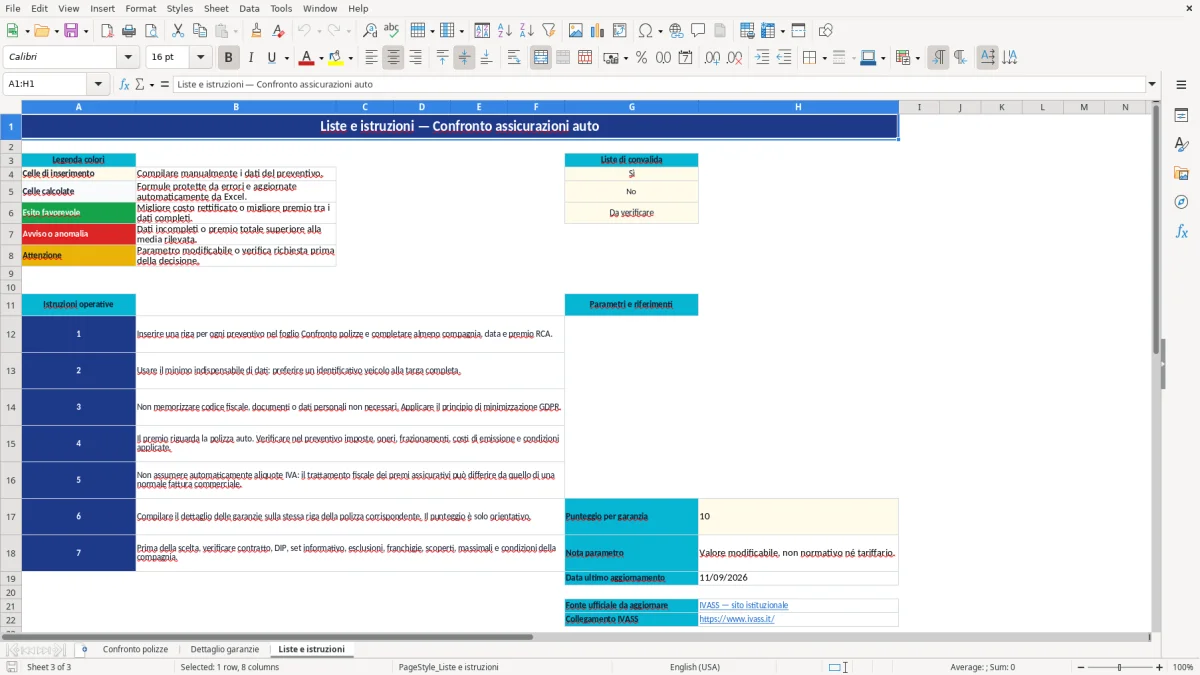Toggle Center Vertically alignment
The height and width of the screenshot is (675, 1200).
click(x=464, y=58)
